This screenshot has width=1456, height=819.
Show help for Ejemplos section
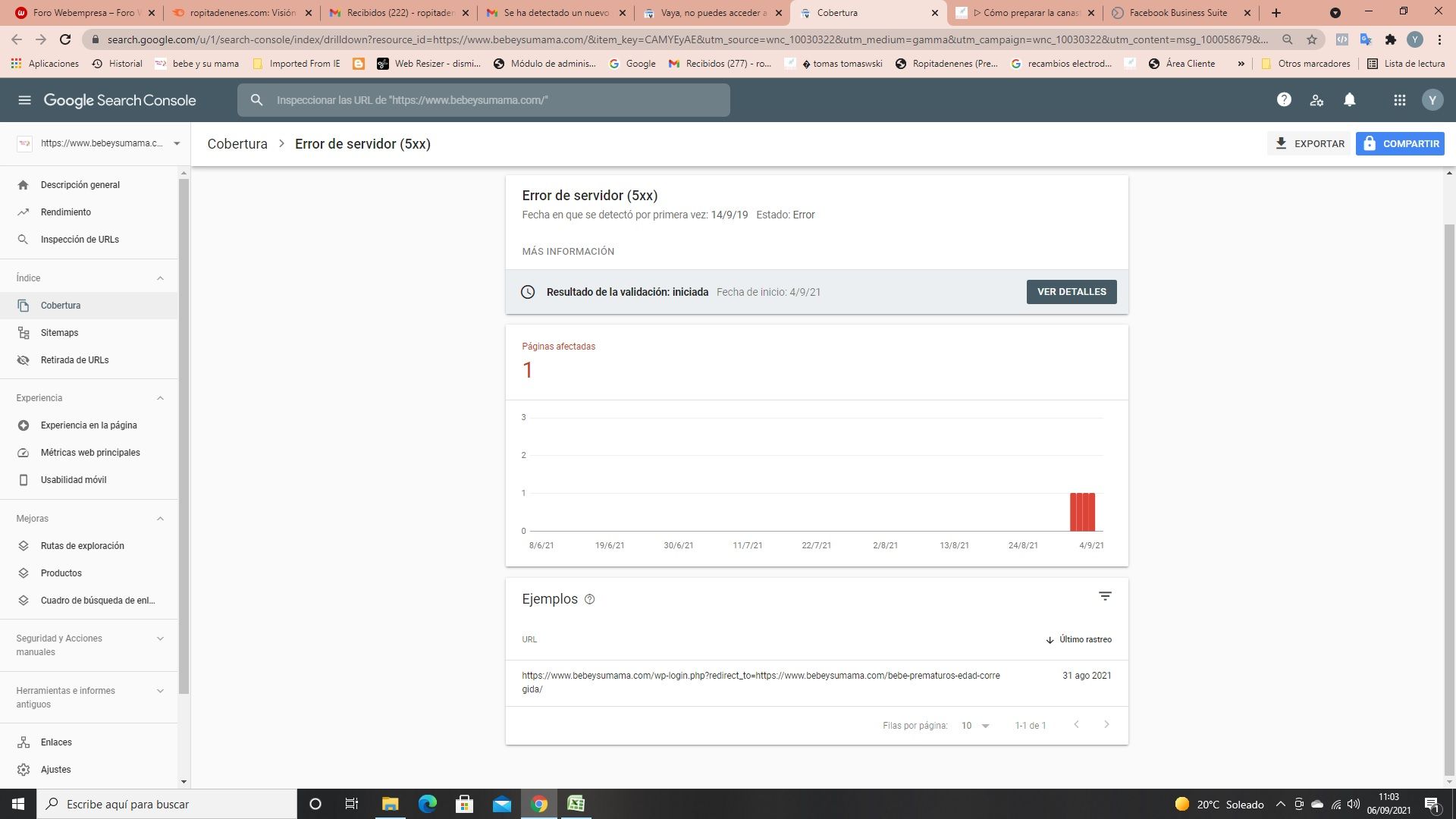pyautogui.click(x=590, y=599)
